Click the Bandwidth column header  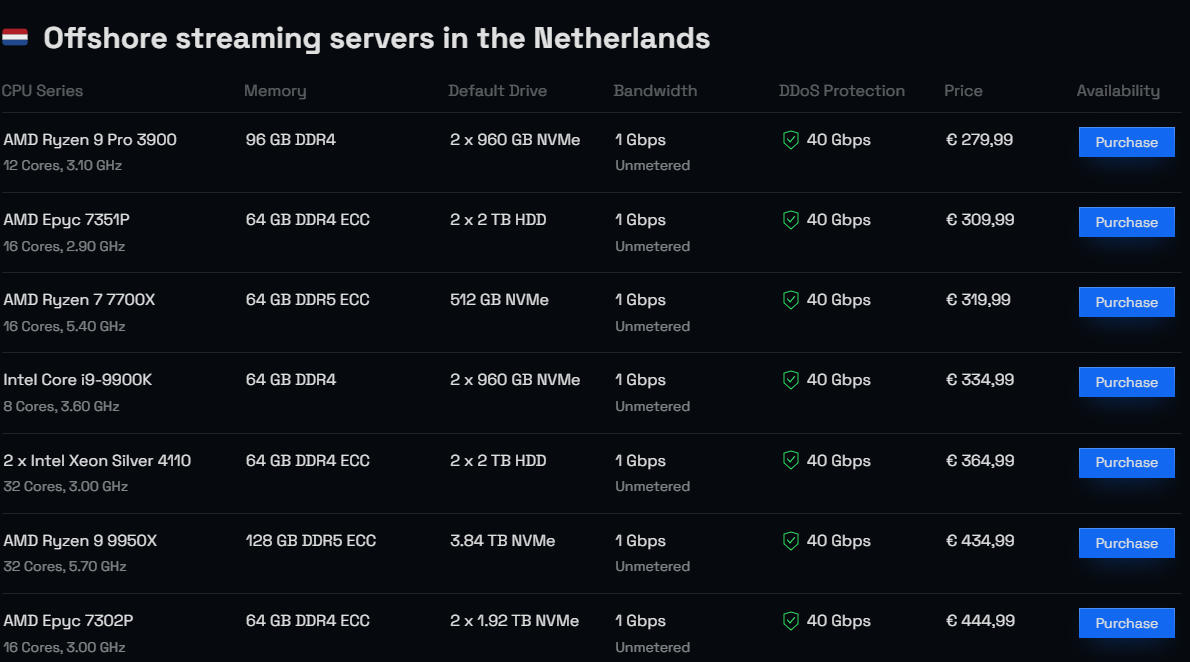tap(655, 91)
